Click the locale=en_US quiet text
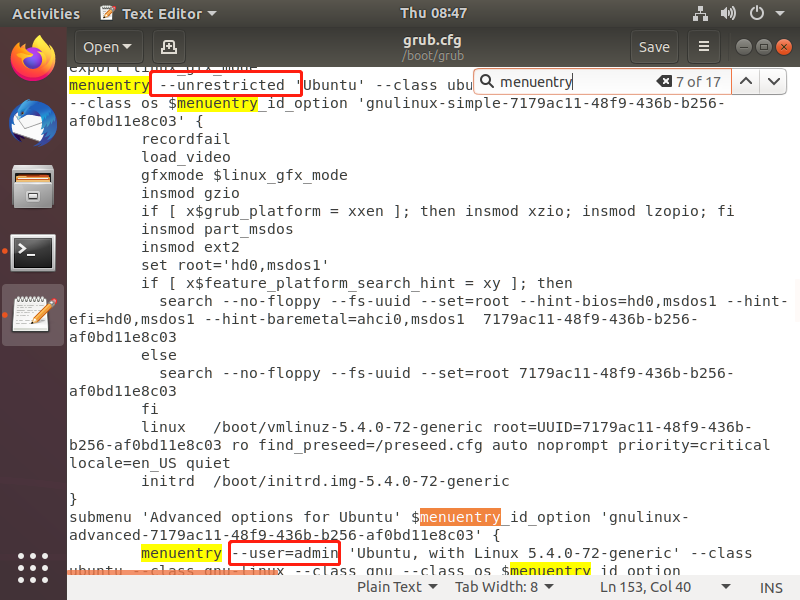 [x=149, y=463]
